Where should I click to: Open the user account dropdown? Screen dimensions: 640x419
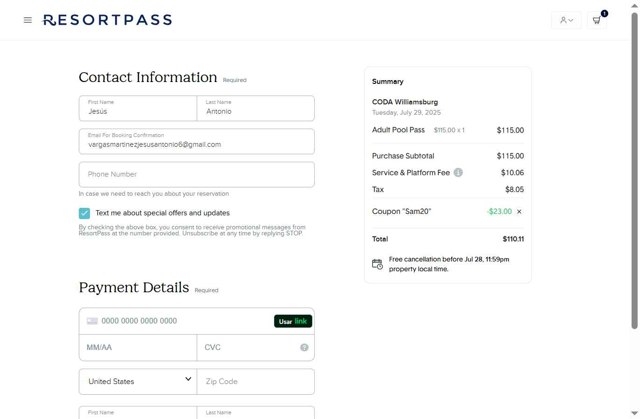(x=567, y=20)
